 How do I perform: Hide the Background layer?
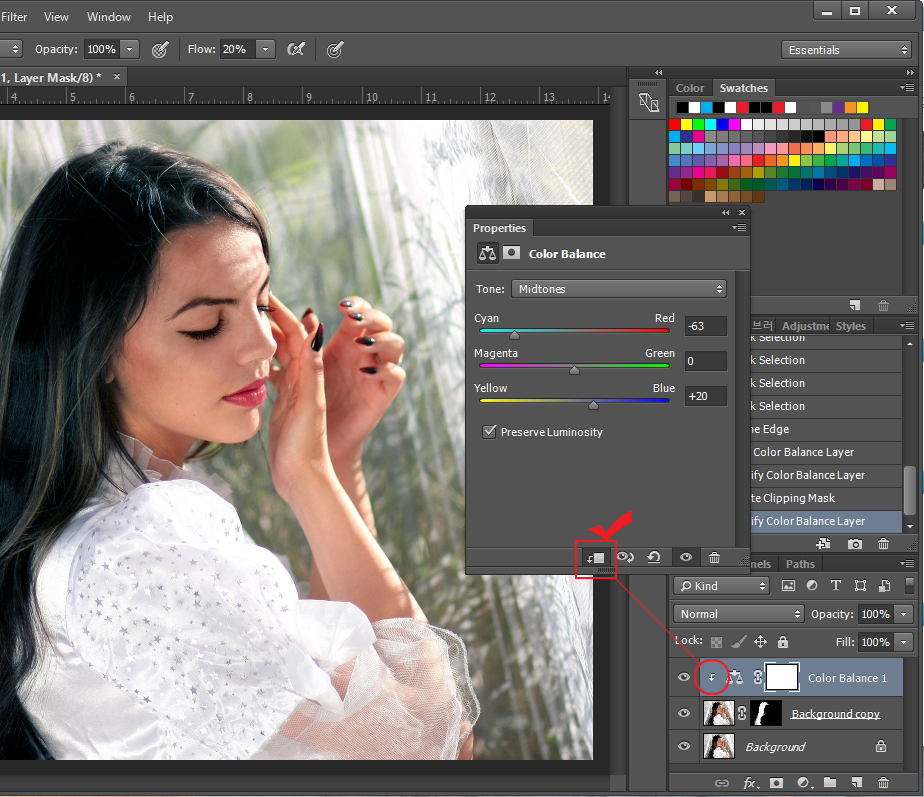684,746
